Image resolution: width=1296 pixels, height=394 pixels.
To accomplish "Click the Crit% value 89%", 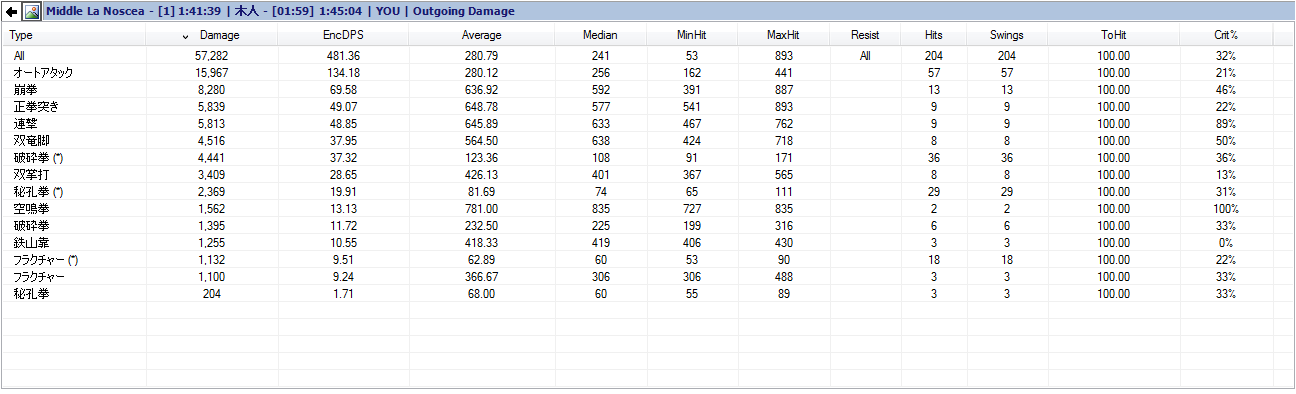I will click(1226, 124).
